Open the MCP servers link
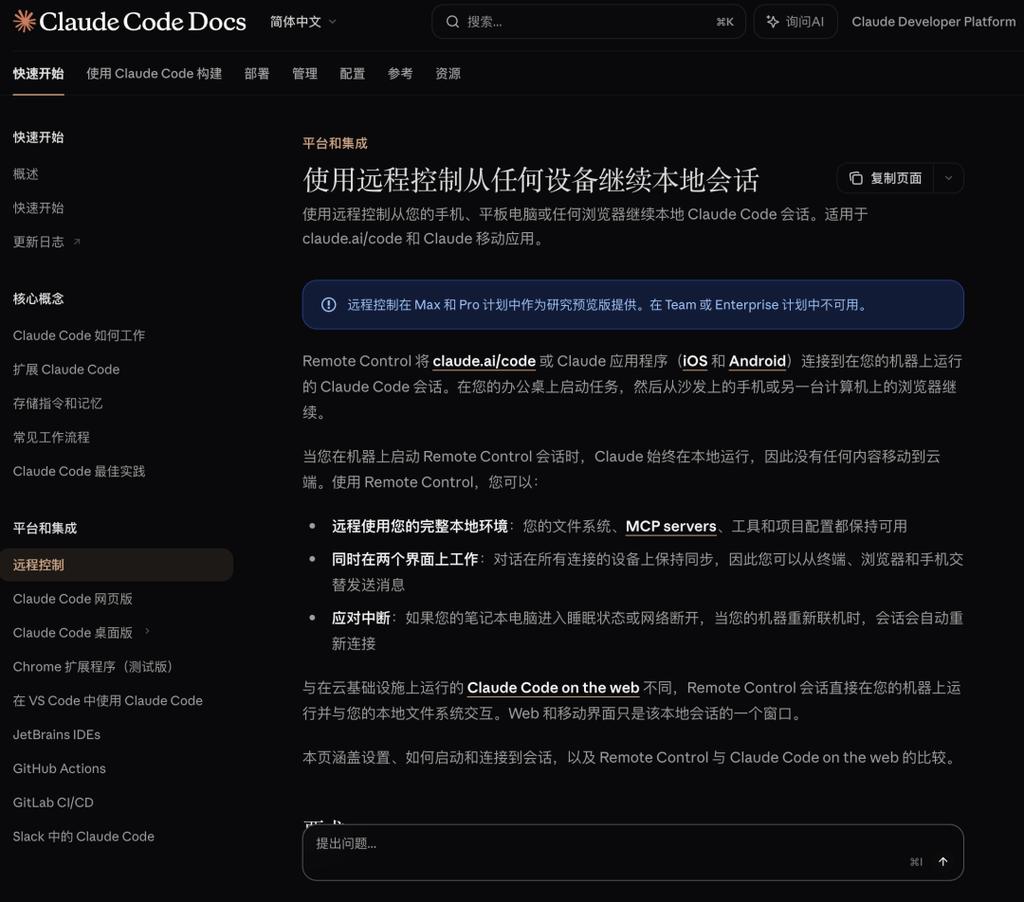The width and height of the screenshot is (1024, 902). (670, 525)
